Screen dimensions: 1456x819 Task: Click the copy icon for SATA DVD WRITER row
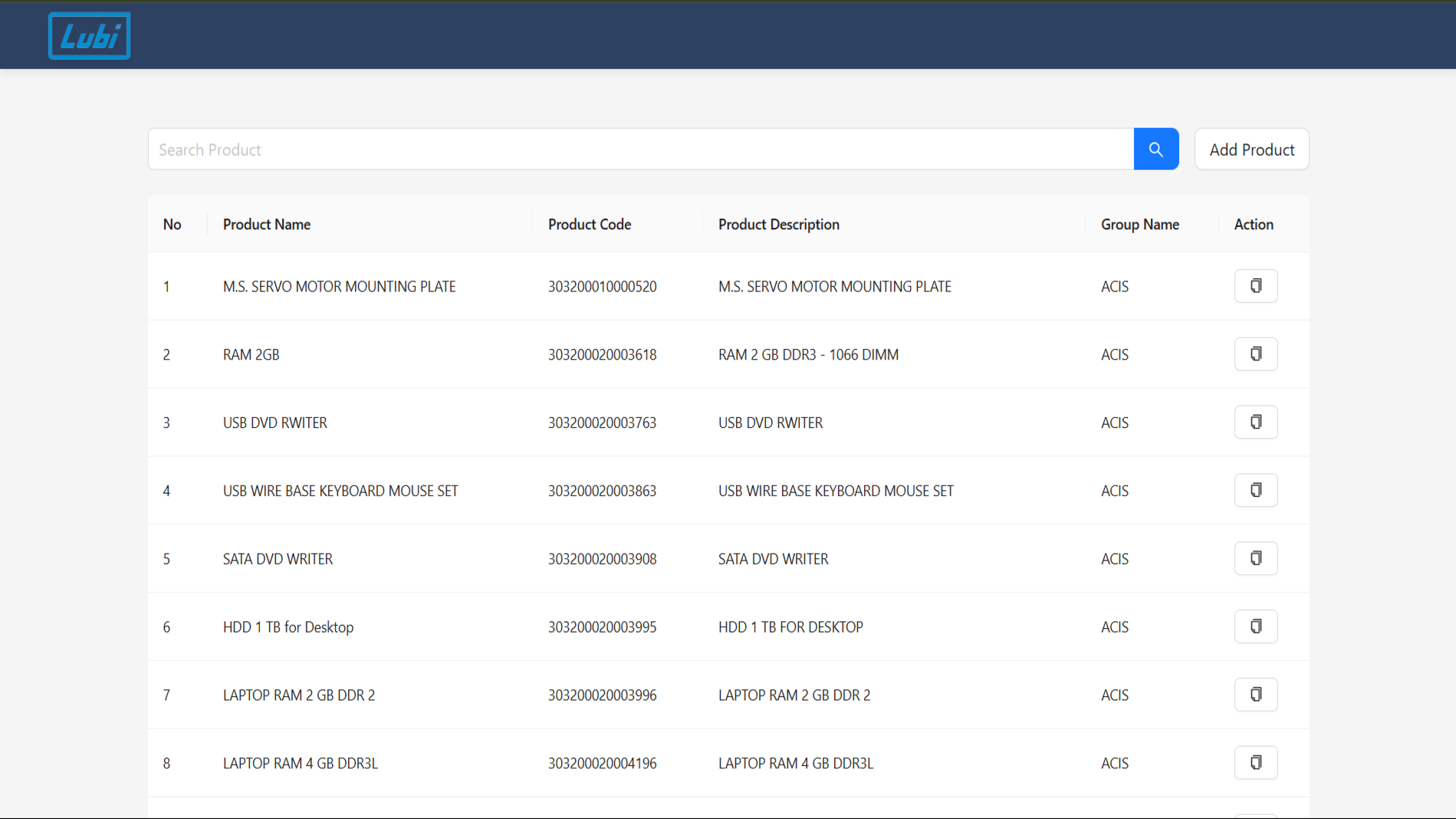[x=1255, y=558]
